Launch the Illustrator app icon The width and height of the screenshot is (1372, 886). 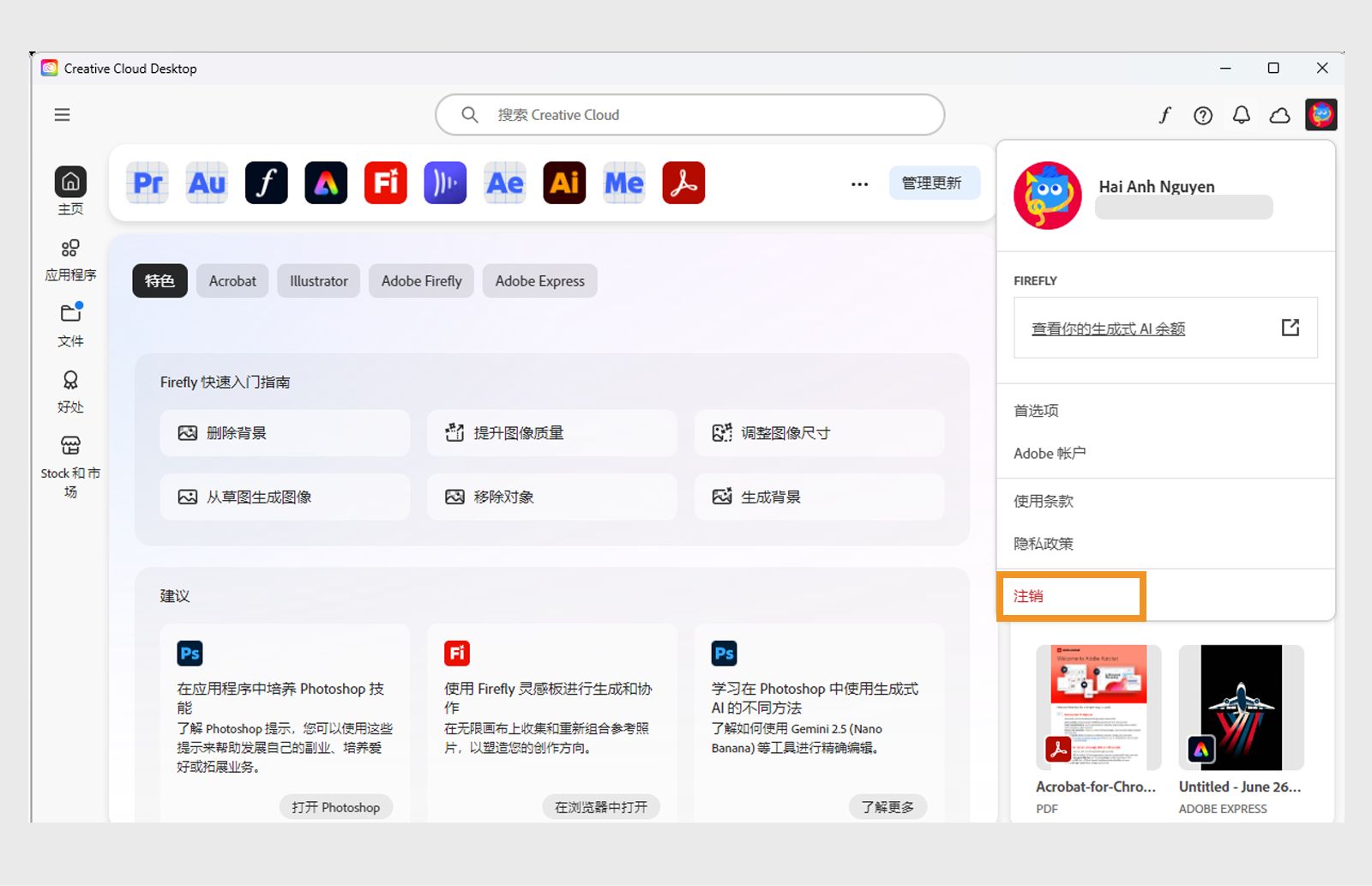[x=564, y=183]
